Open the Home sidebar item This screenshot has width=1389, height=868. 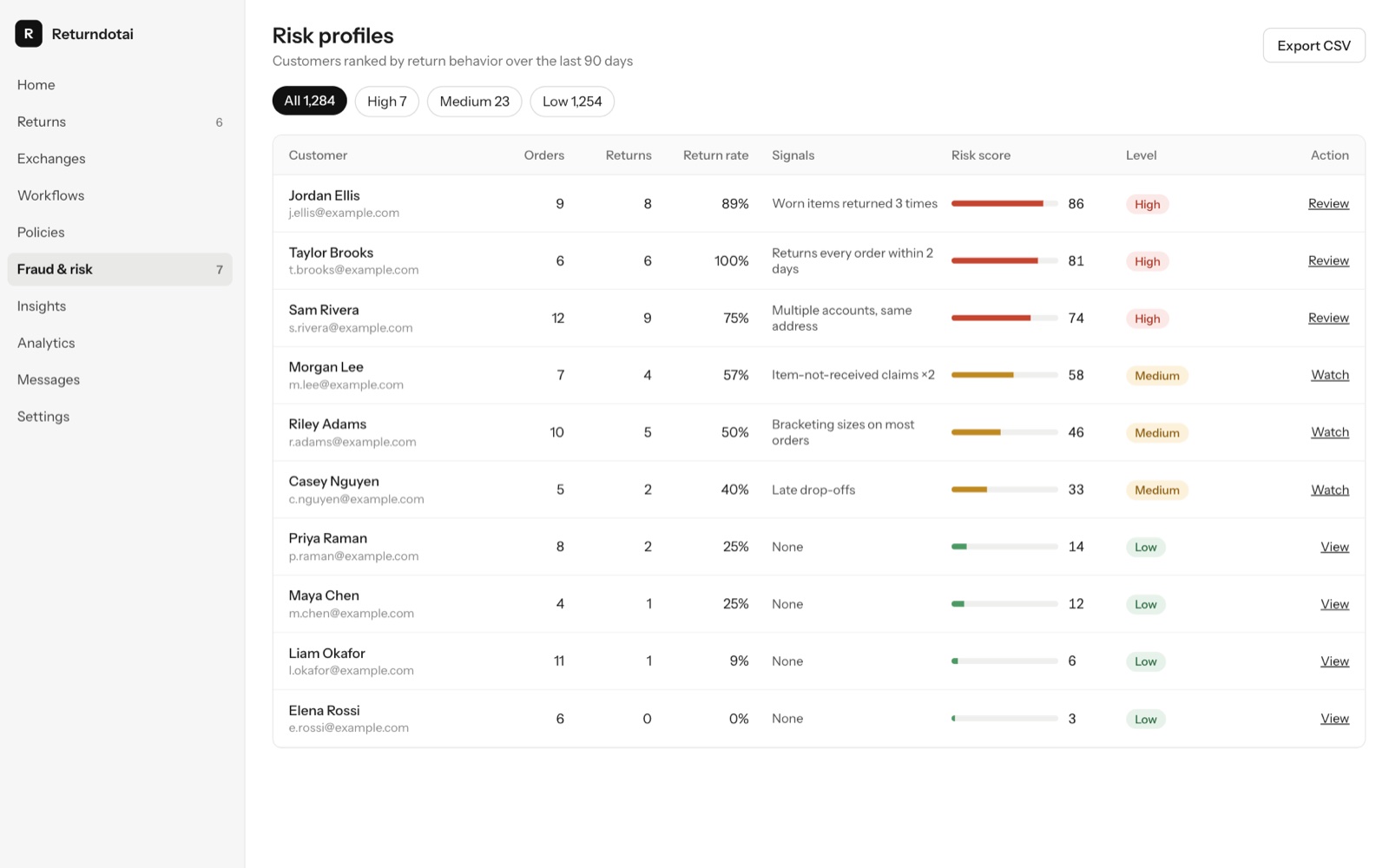tap(120, 85)
